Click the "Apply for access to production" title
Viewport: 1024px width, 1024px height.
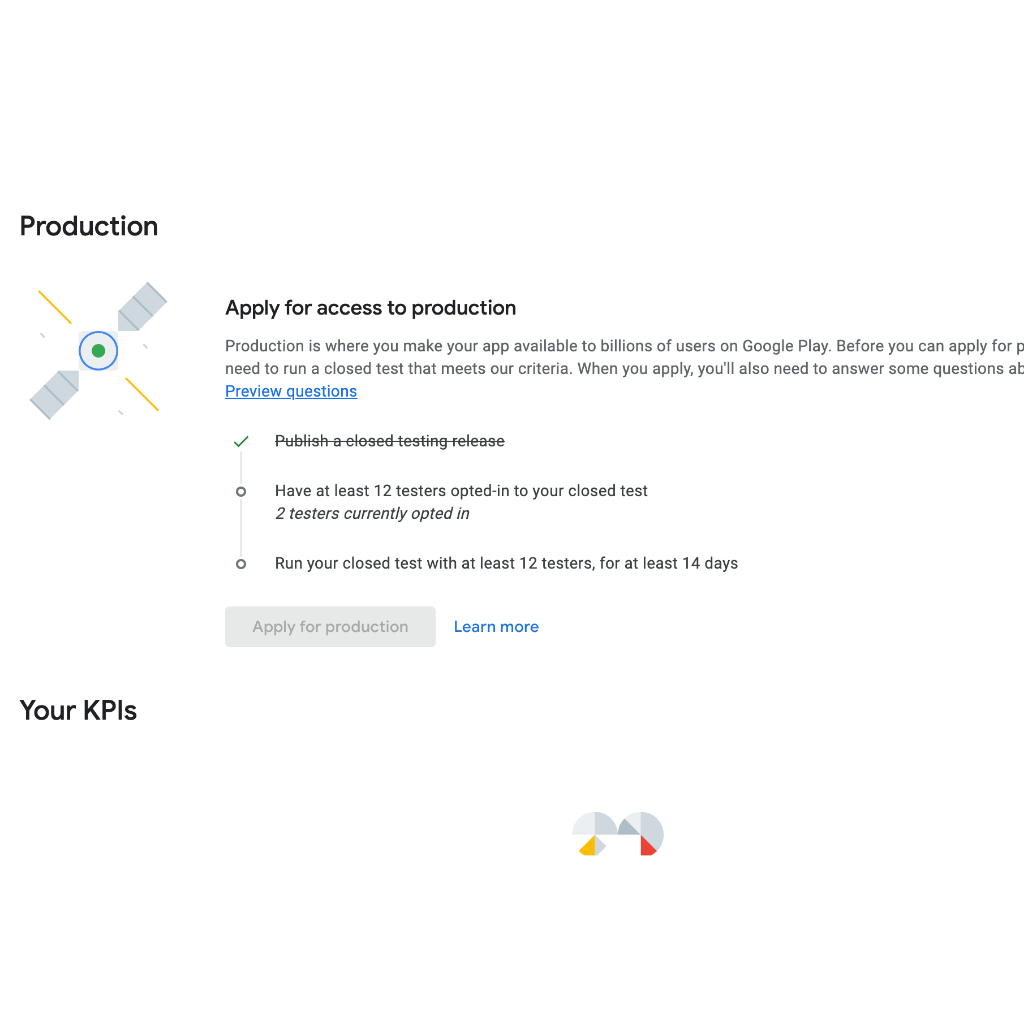pyautogui.click(x=371, y=308)
